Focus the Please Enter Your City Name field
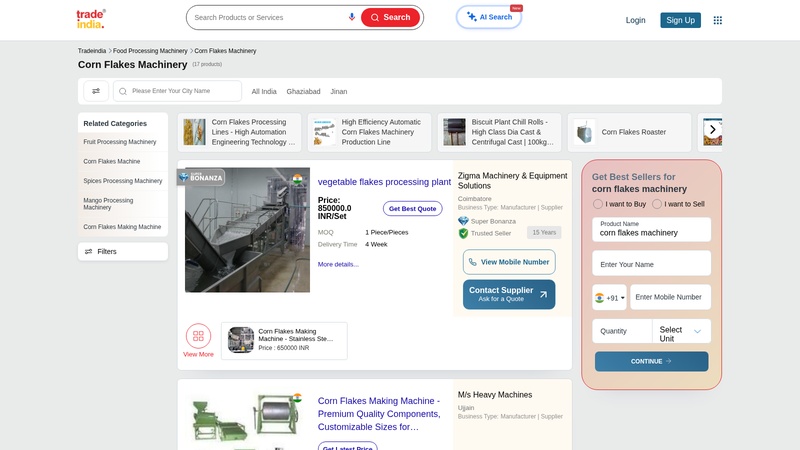Image resolution: width=800 pixels, height=450 pixels. point(178,91)
